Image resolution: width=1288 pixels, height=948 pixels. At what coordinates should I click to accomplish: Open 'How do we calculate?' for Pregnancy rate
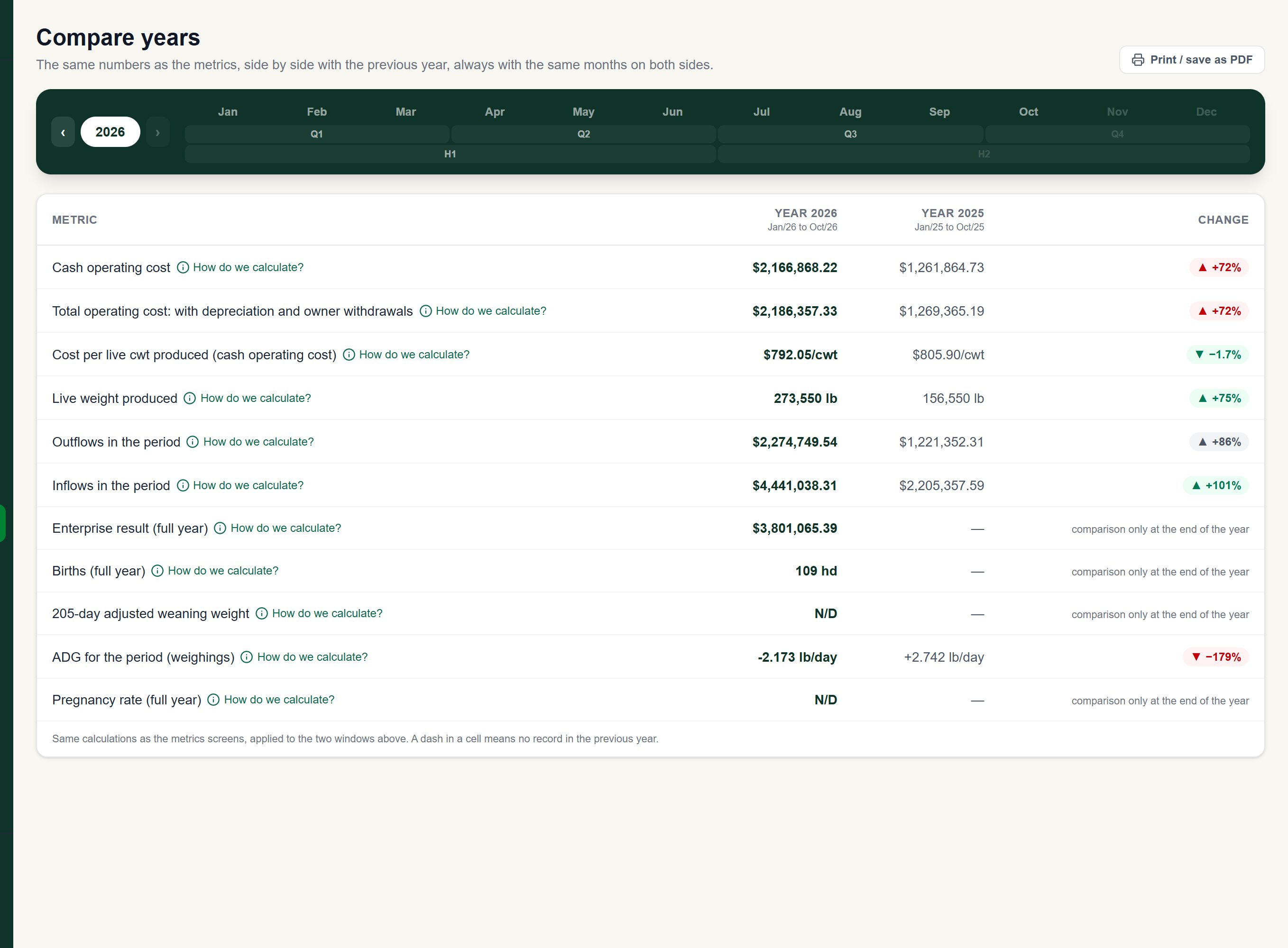[x=279, y=700]
